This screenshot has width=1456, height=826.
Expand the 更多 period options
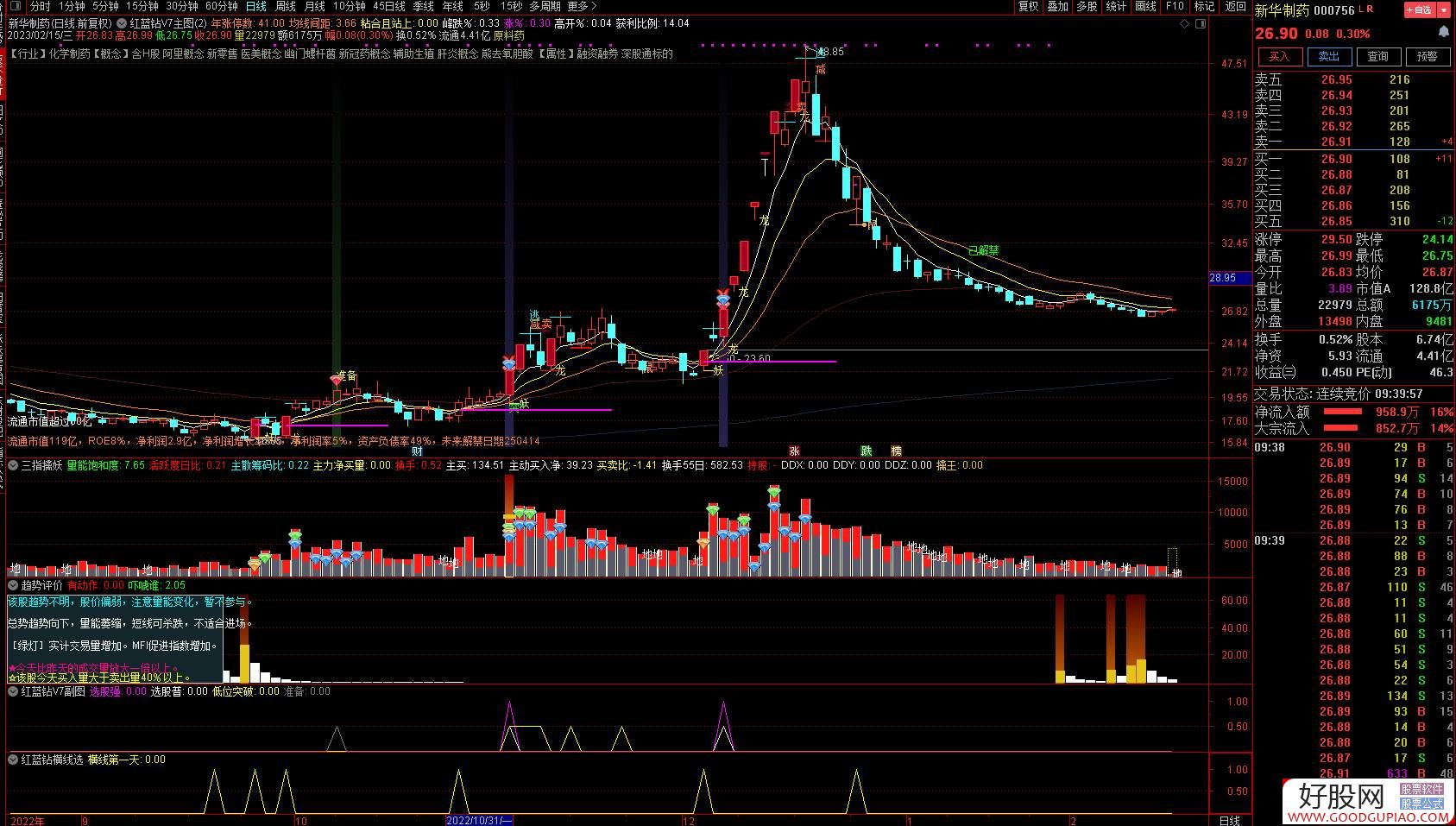[x=581, y=6]
